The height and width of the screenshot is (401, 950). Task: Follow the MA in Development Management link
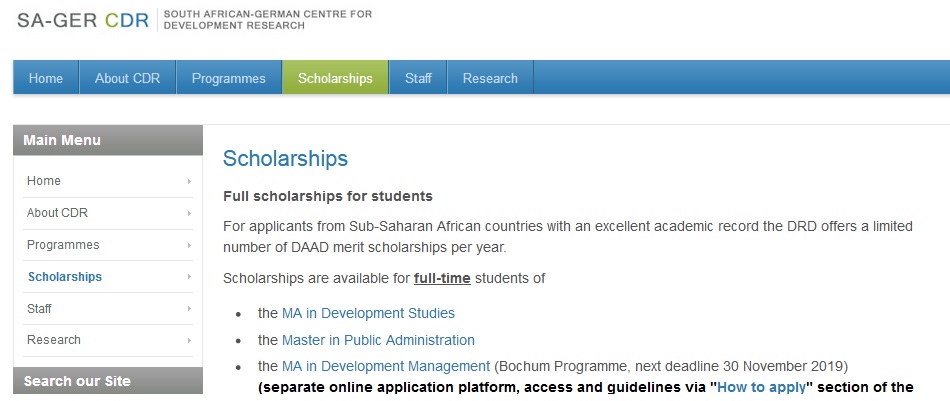(386, 366)
